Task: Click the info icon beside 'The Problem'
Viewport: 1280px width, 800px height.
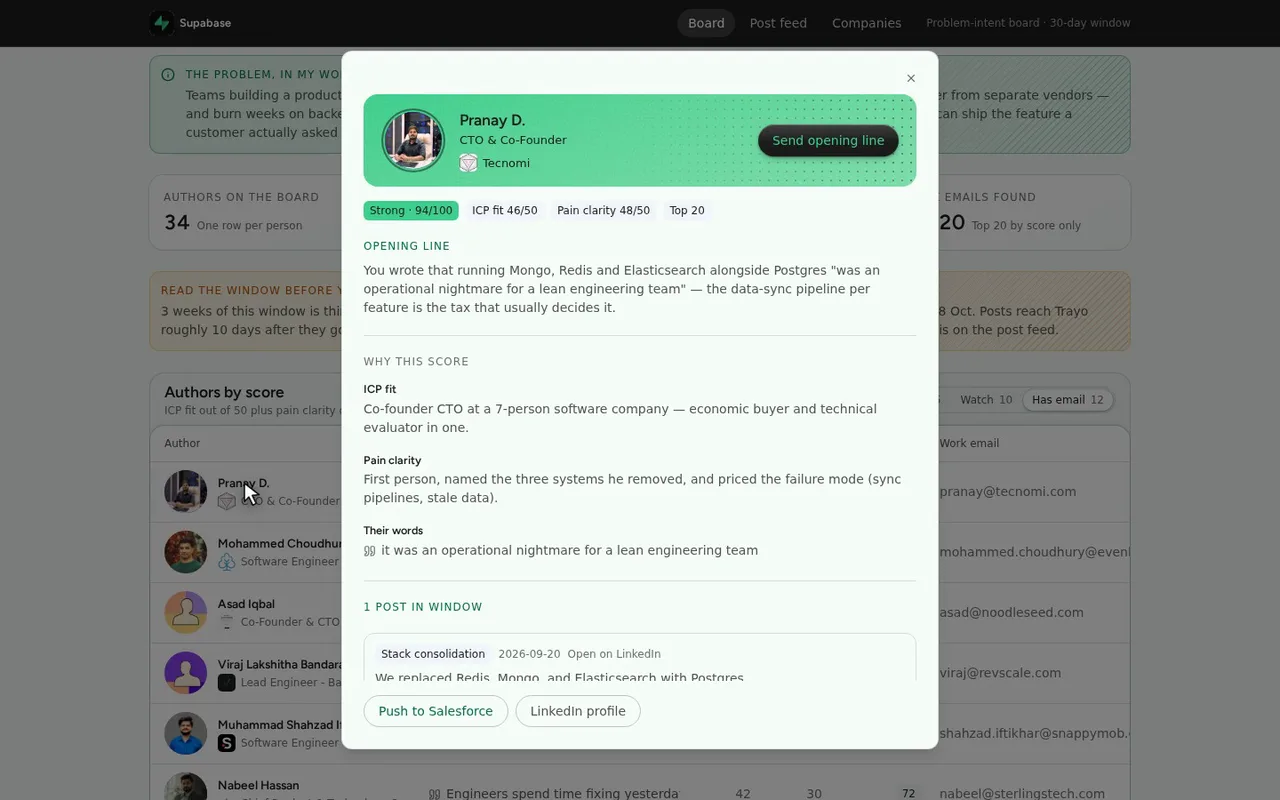Action: coord(168,74)
